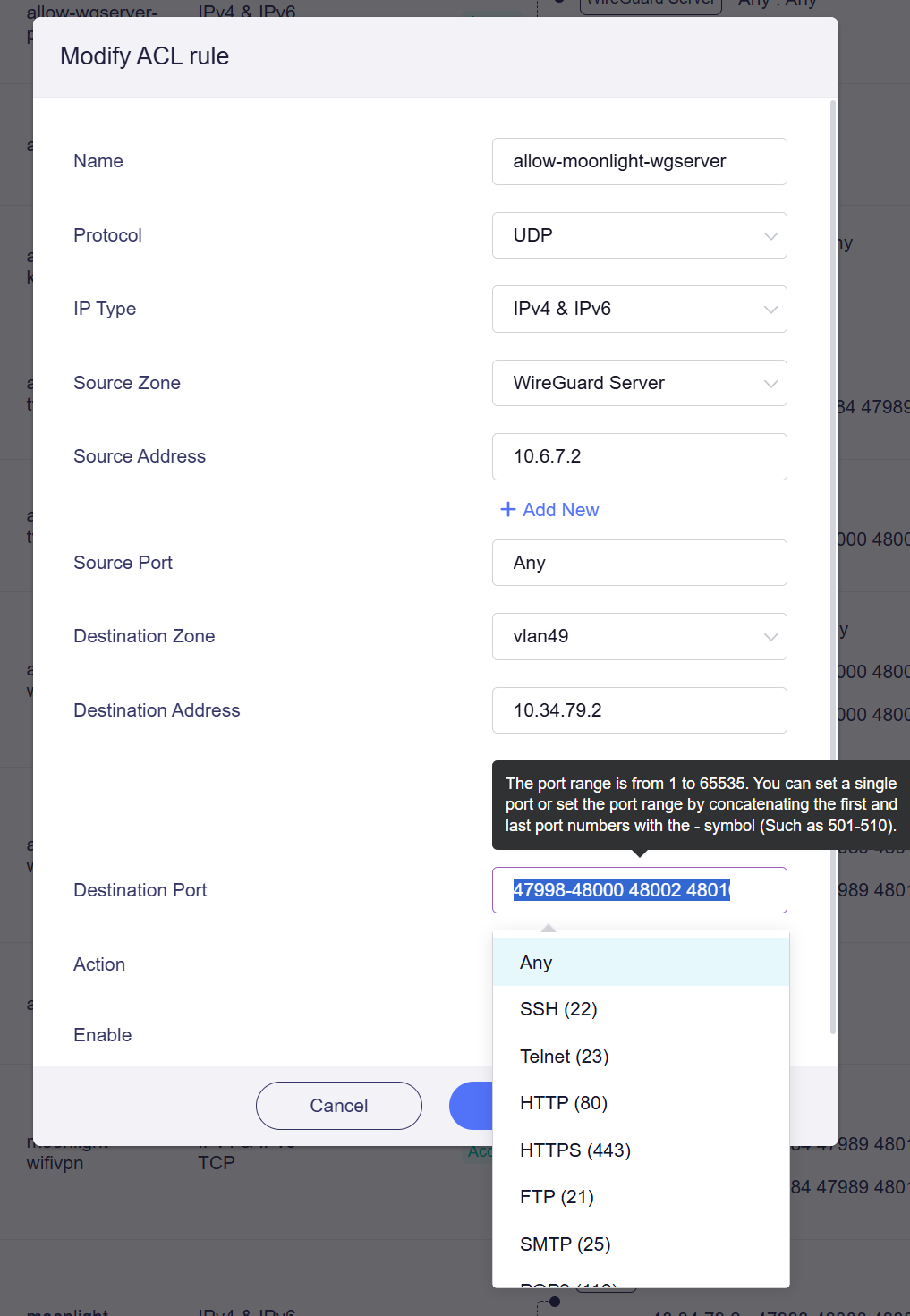Expand the IP Type dropdown arrow
The image size is (910, 1316).
click(x=770, y=310)
